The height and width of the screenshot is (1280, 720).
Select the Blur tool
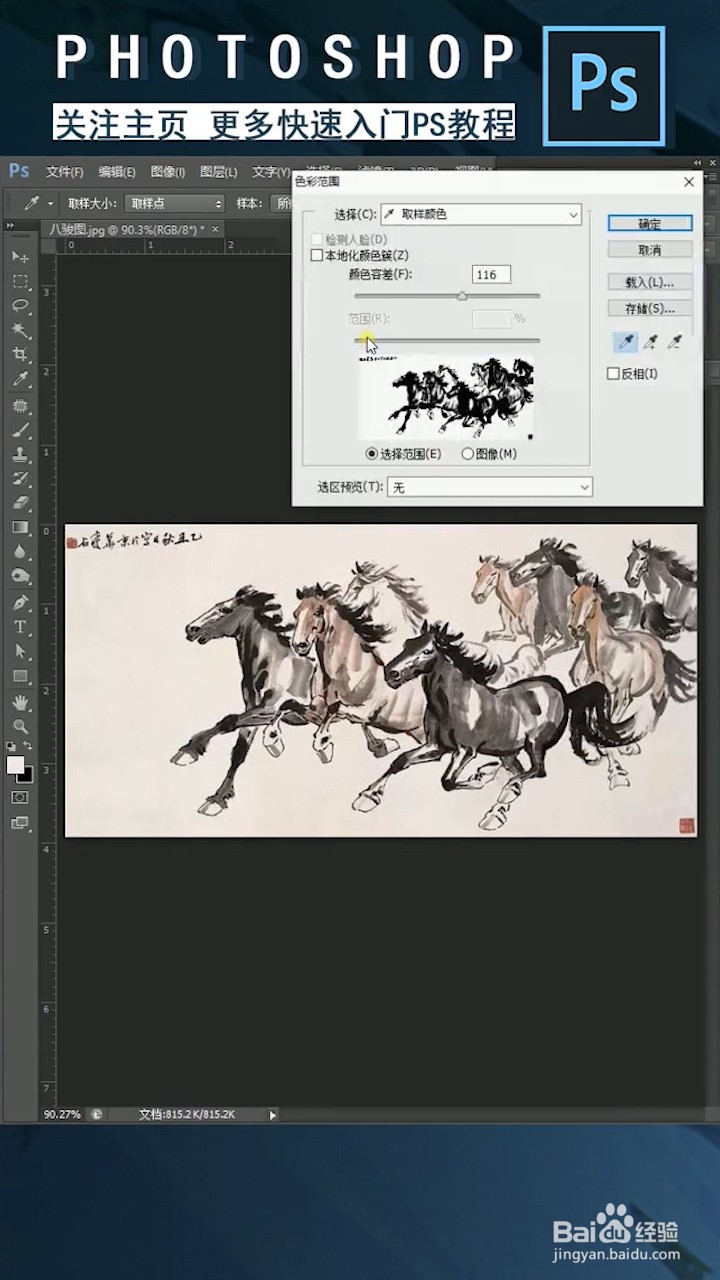point(20,552)
